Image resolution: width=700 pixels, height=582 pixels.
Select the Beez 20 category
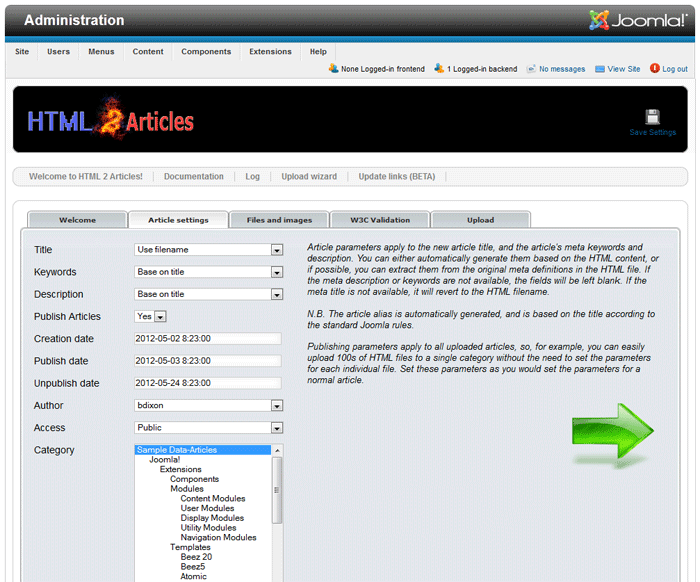pos(196,557)
